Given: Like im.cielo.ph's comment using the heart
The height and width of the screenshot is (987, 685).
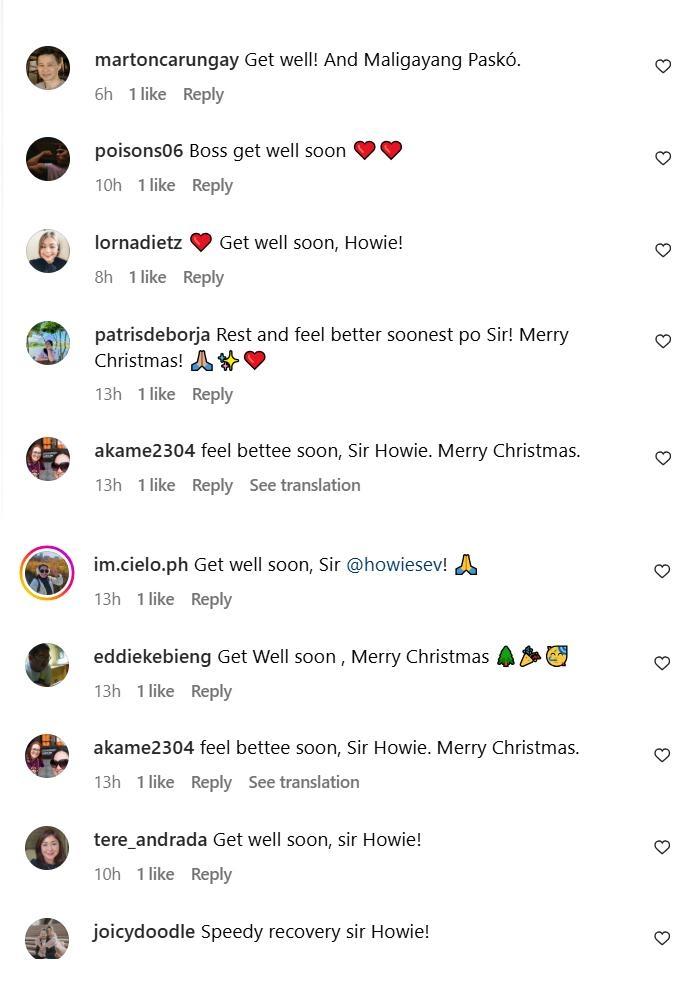Looking at the screenshot, I should 662,571.
